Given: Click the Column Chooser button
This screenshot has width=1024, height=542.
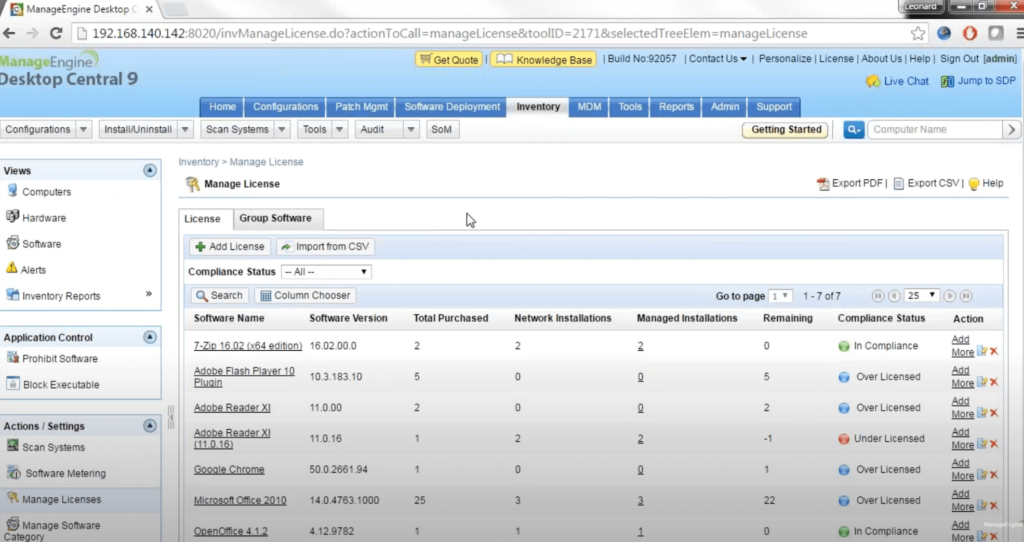Looking at the screenshot, I should click(x=305, y=296).
